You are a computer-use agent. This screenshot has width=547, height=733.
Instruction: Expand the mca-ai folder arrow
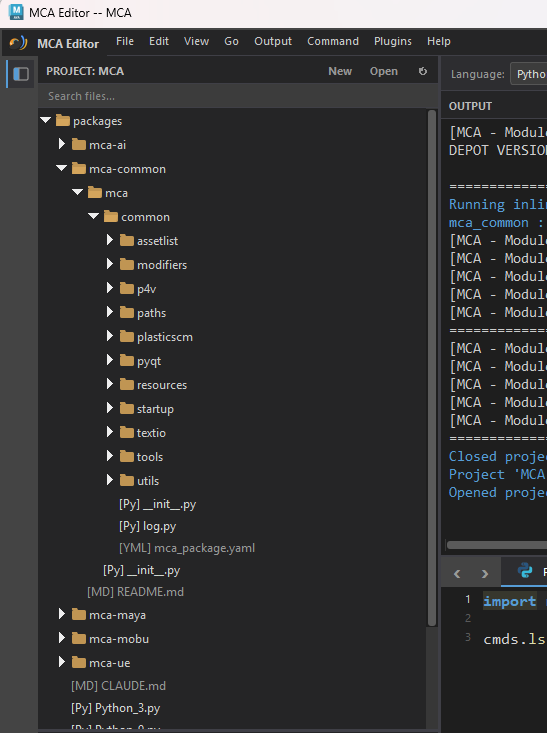pos(62,144)
